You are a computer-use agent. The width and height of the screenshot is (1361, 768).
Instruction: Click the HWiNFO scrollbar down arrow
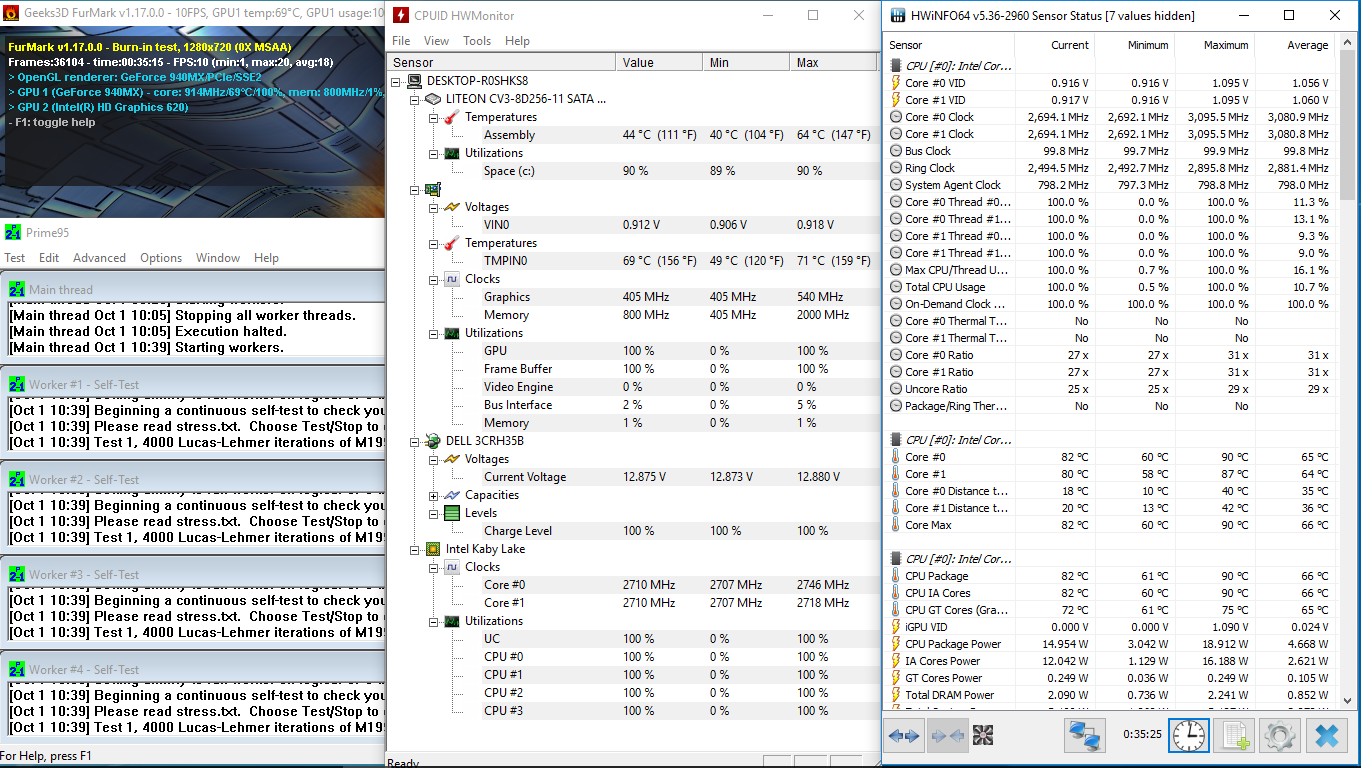click(x=1346, y=701)
